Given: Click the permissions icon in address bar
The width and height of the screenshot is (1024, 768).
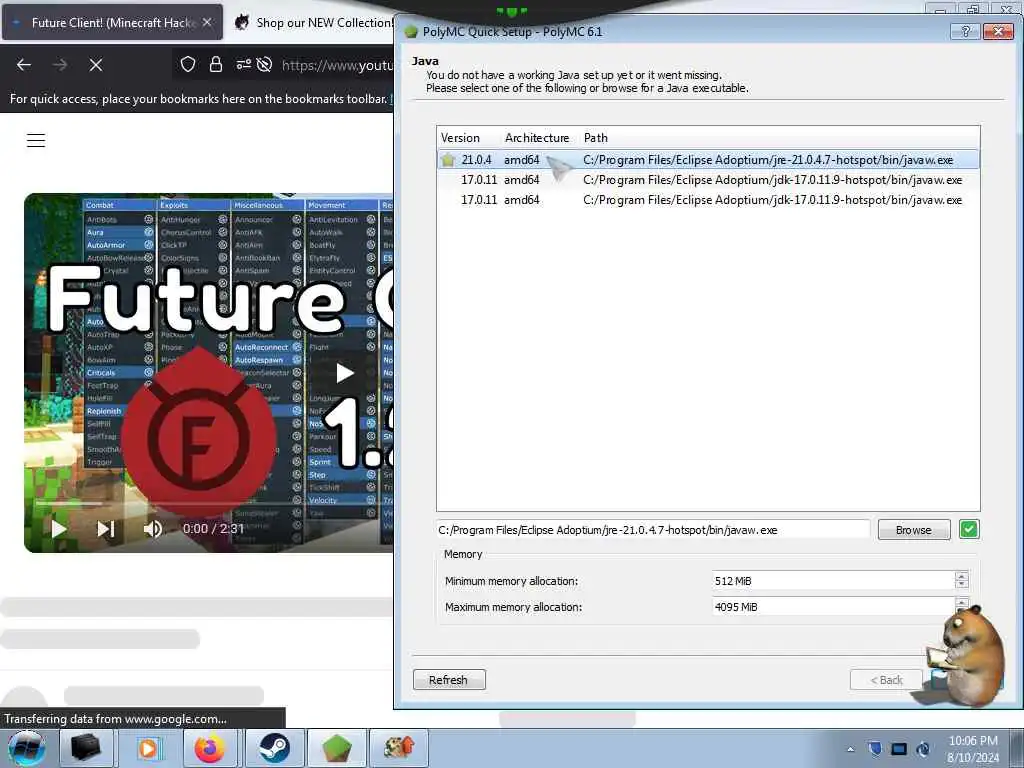Looking at the screenshot, I should [x=244, y=64].
